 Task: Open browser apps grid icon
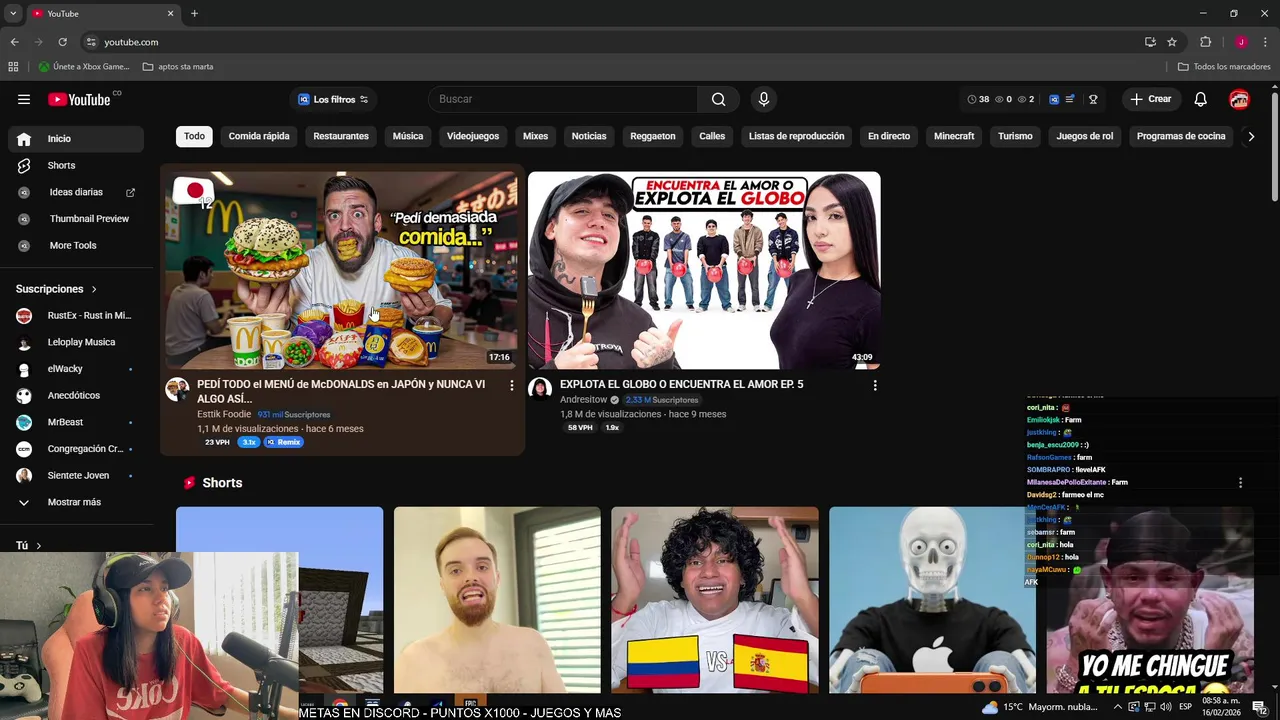(13, 67)
